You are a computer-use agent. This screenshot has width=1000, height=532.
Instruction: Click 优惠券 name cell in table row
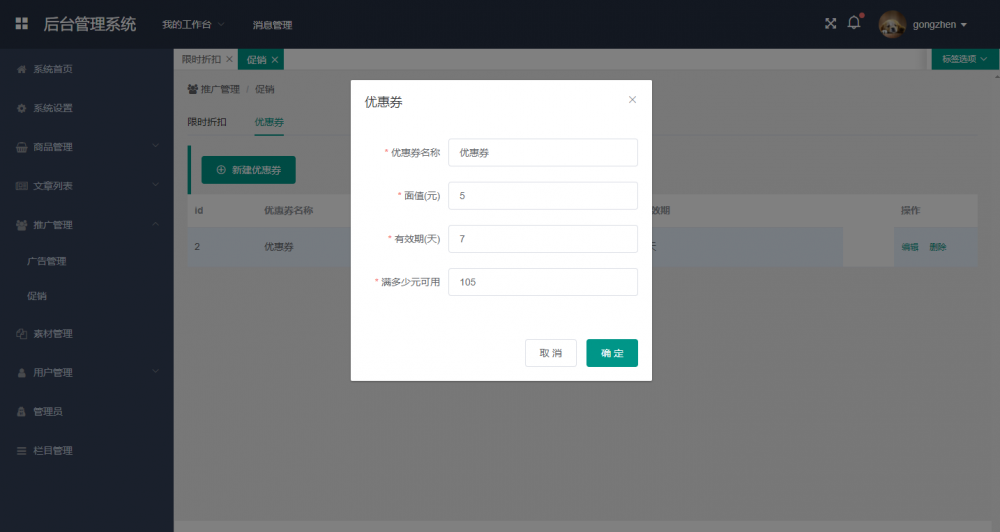tap(279, 247)
